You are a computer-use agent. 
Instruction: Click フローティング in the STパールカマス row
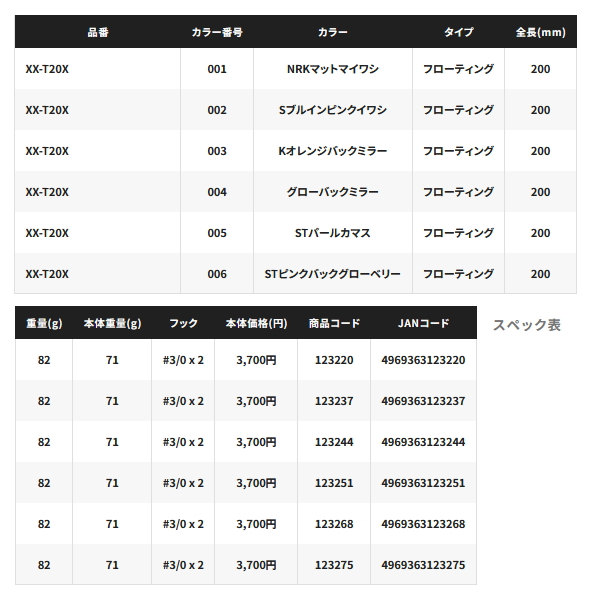click(458, 233)
